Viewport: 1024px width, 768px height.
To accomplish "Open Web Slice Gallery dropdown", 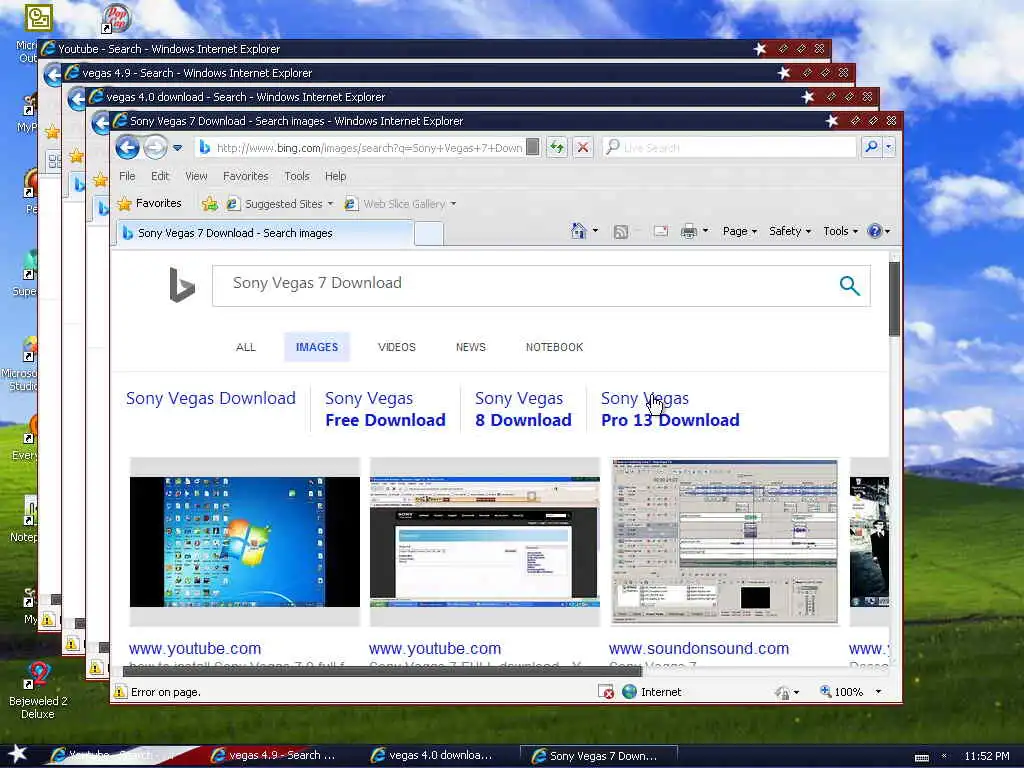I will tap(400, 204).
